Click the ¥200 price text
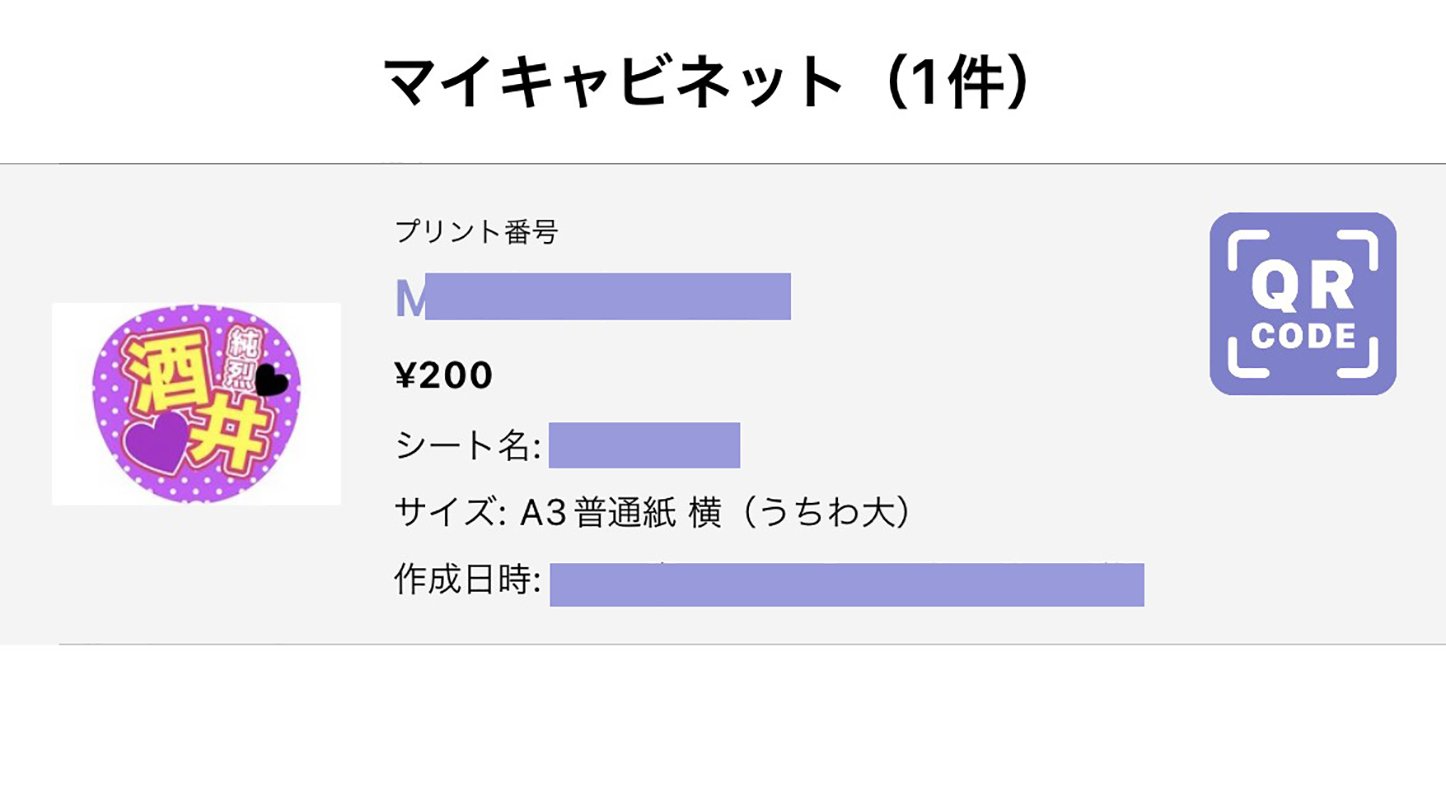This screenshot has width=1446, height=787. tap(444, 376)
